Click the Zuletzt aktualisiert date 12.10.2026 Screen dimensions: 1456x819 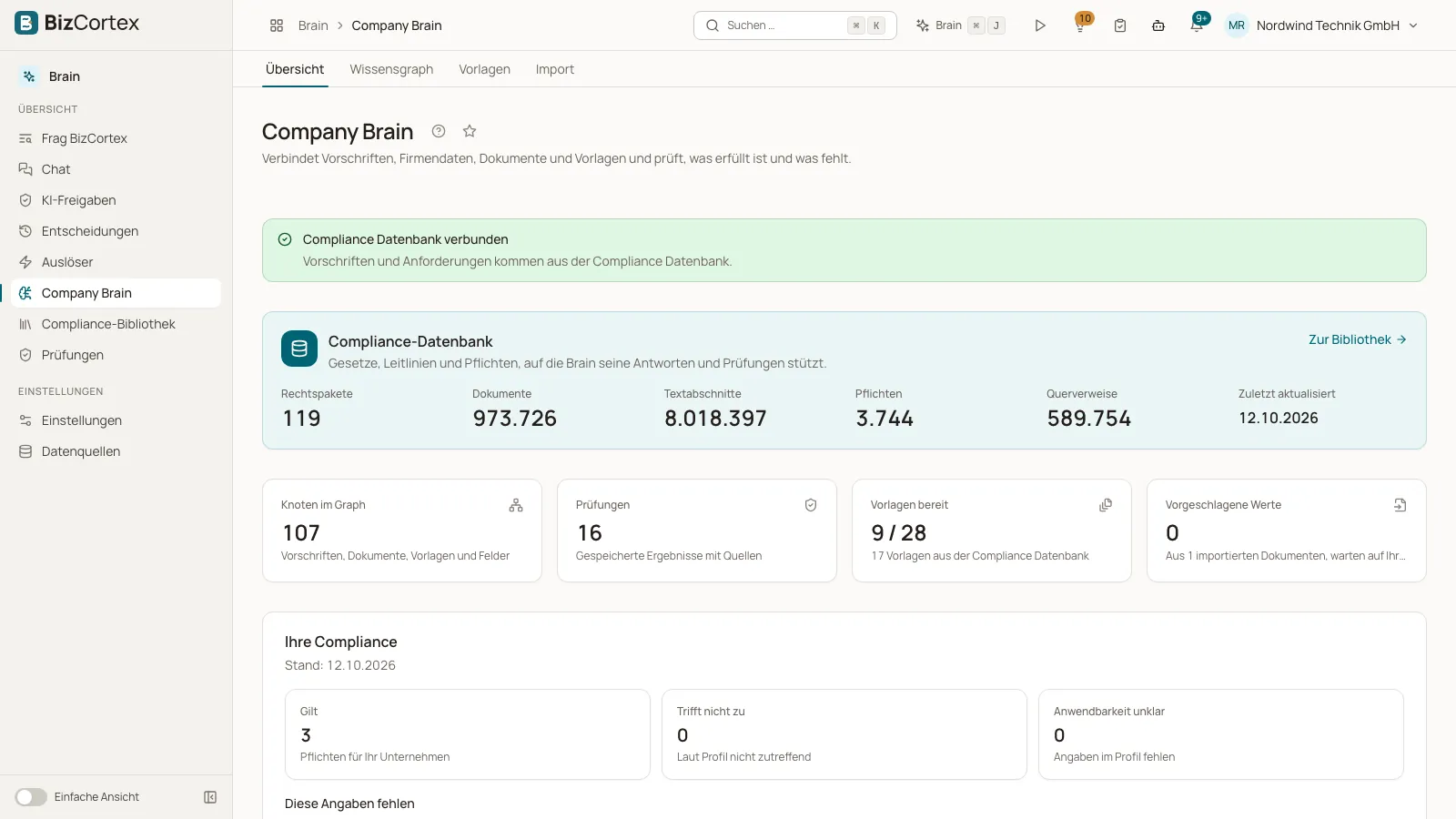click(x=1279, y=418)
